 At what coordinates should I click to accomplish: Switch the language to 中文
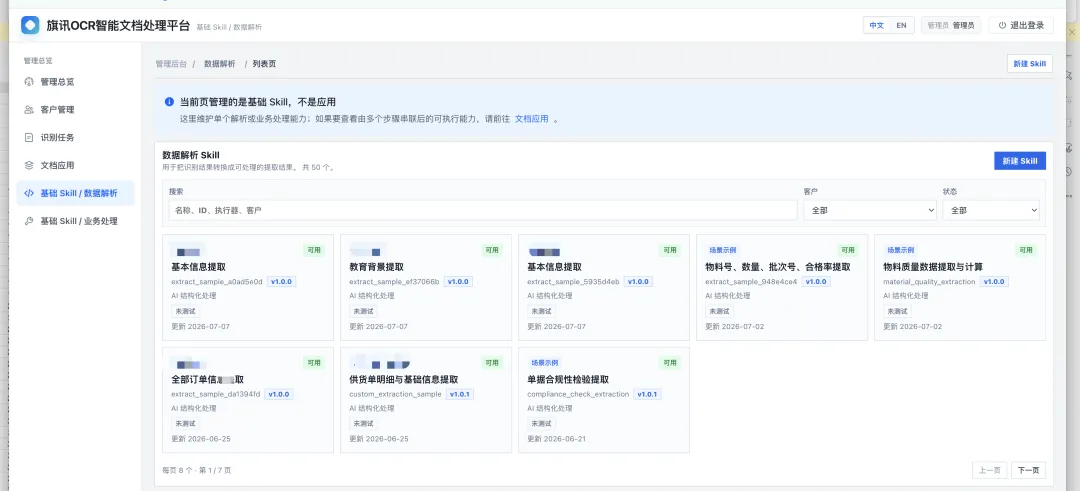tap(876, 25)
